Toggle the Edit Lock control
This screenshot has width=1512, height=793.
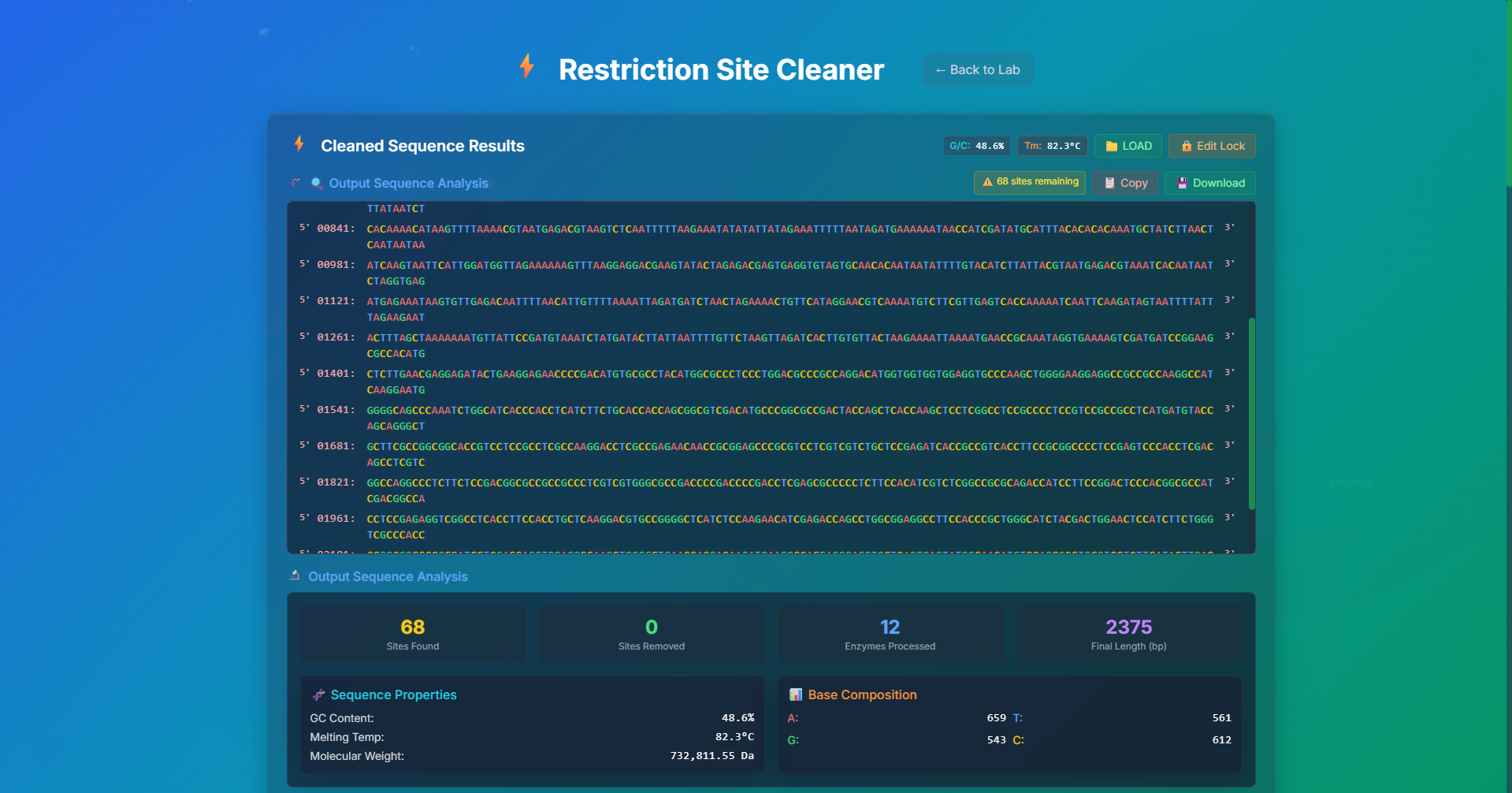tap(1212, 146)
